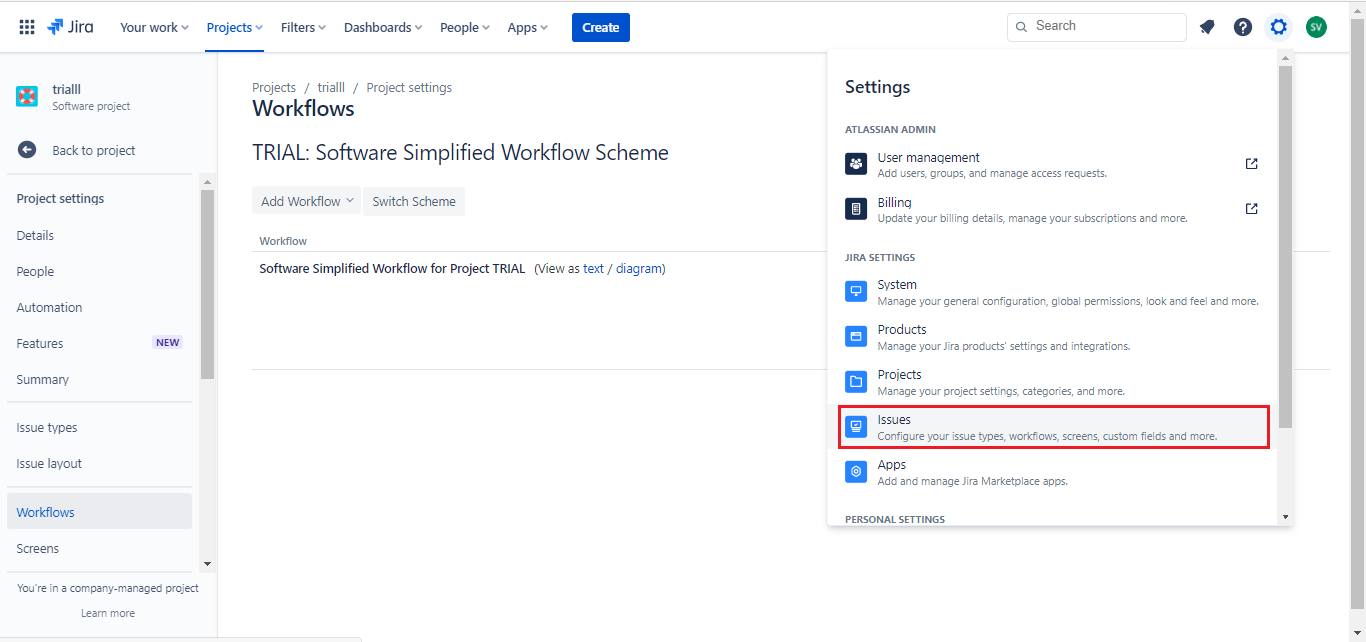The width and height of the screenshot is (1366, 642).
Task: Select System under Jira Settings
Action: click(1053, 292)
